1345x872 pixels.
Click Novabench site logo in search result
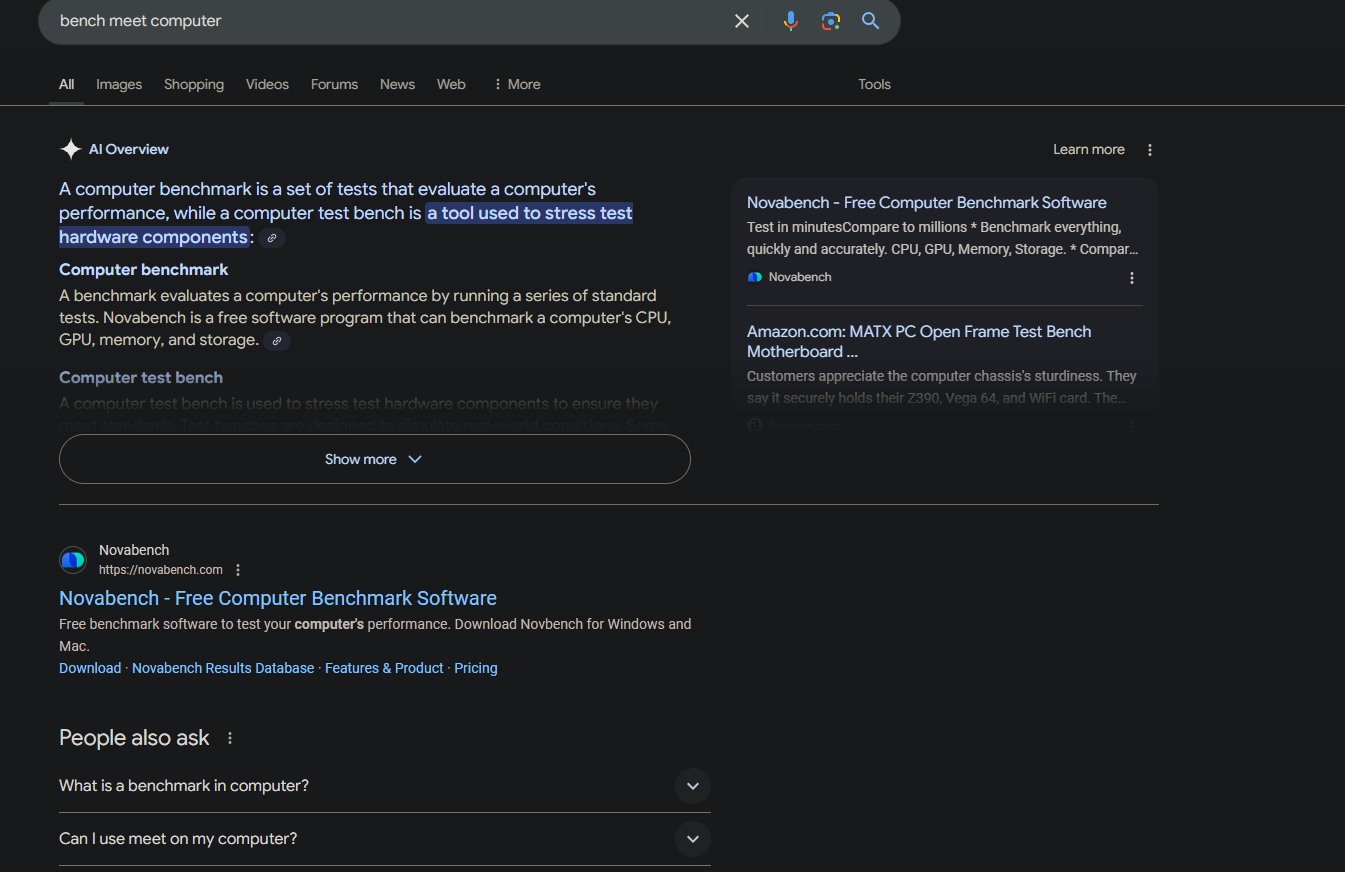(73, 560)
